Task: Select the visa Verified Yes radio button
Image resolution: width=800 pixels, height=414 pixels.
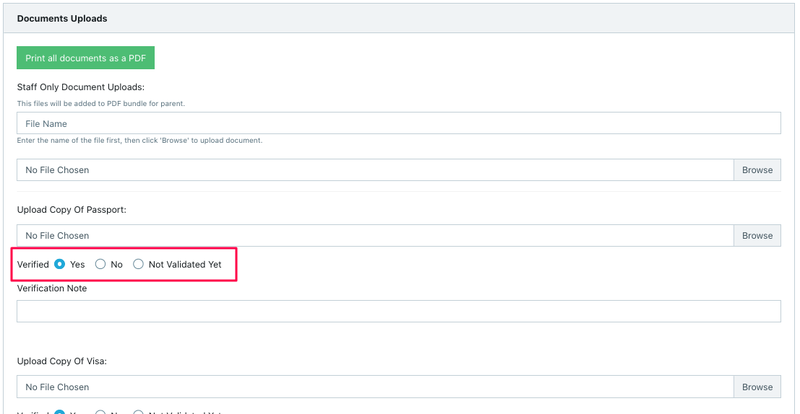Action: click(60, 411)
